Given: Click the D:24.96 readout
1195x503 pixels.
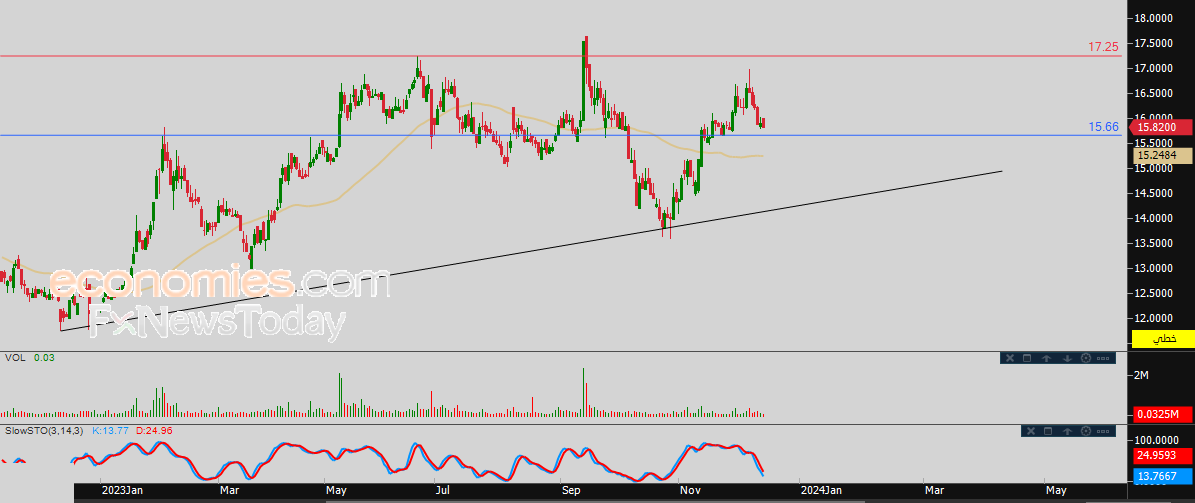Looking at the screenshot, I should pos(155,431).
